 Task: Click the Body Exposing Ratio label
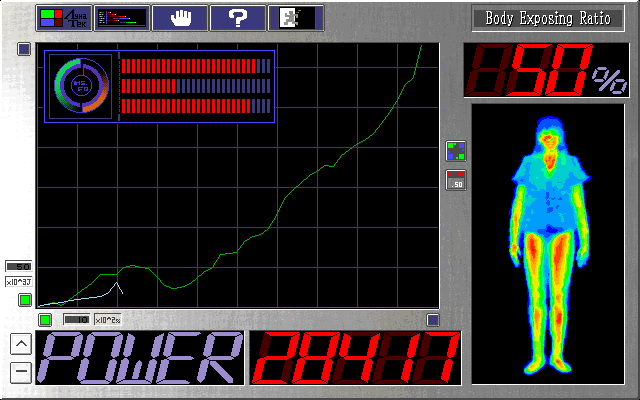click(x=547, y=18)
